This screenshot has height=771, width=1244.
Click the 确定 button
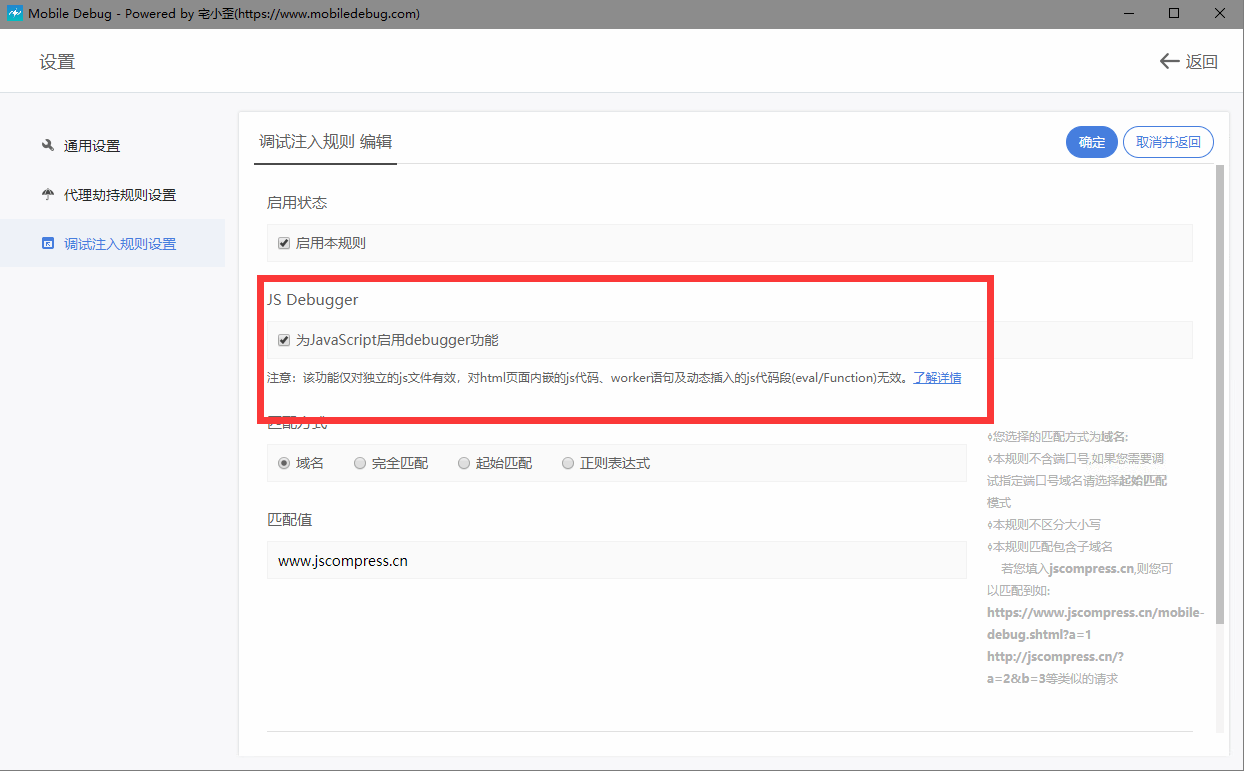(x=1092, y=142)
